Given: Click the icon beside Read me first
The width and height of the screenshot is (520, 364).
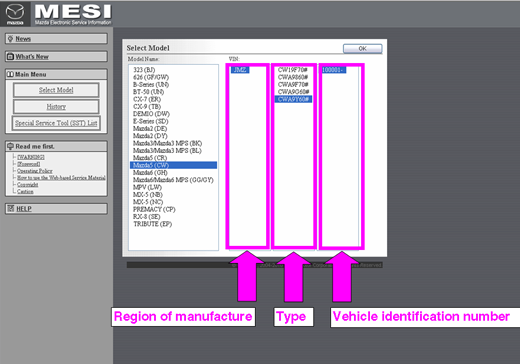Looking at the screenshot, I should click(x=10, y=146).
